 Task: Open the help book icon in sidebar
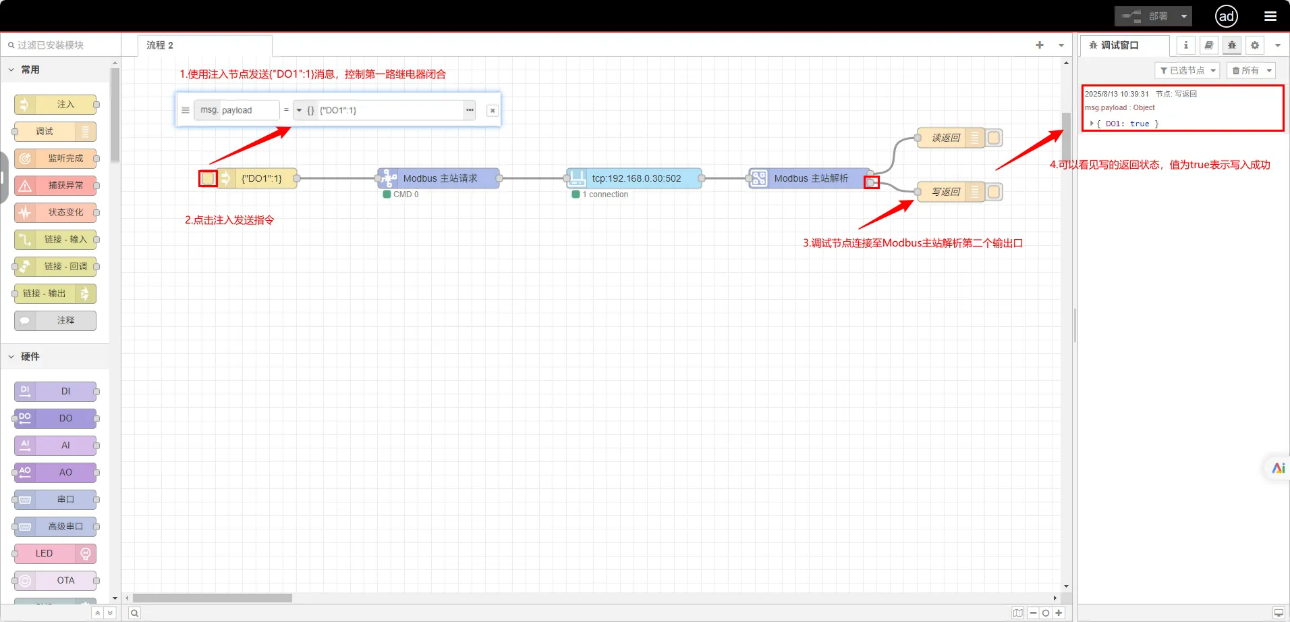(1209, 46)
